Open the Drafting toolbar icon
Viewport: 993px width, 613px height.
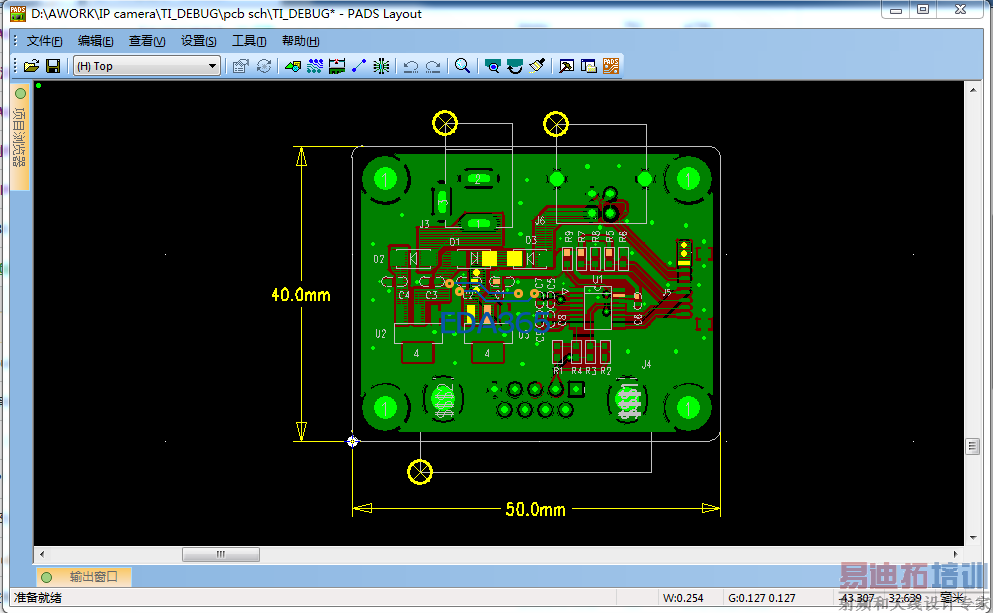[x=293, y=66]
